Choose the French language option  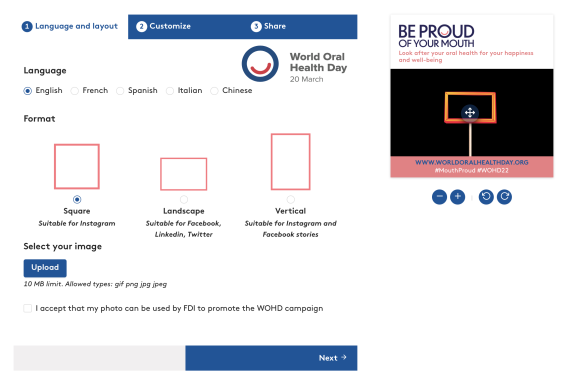pos(90,91)
